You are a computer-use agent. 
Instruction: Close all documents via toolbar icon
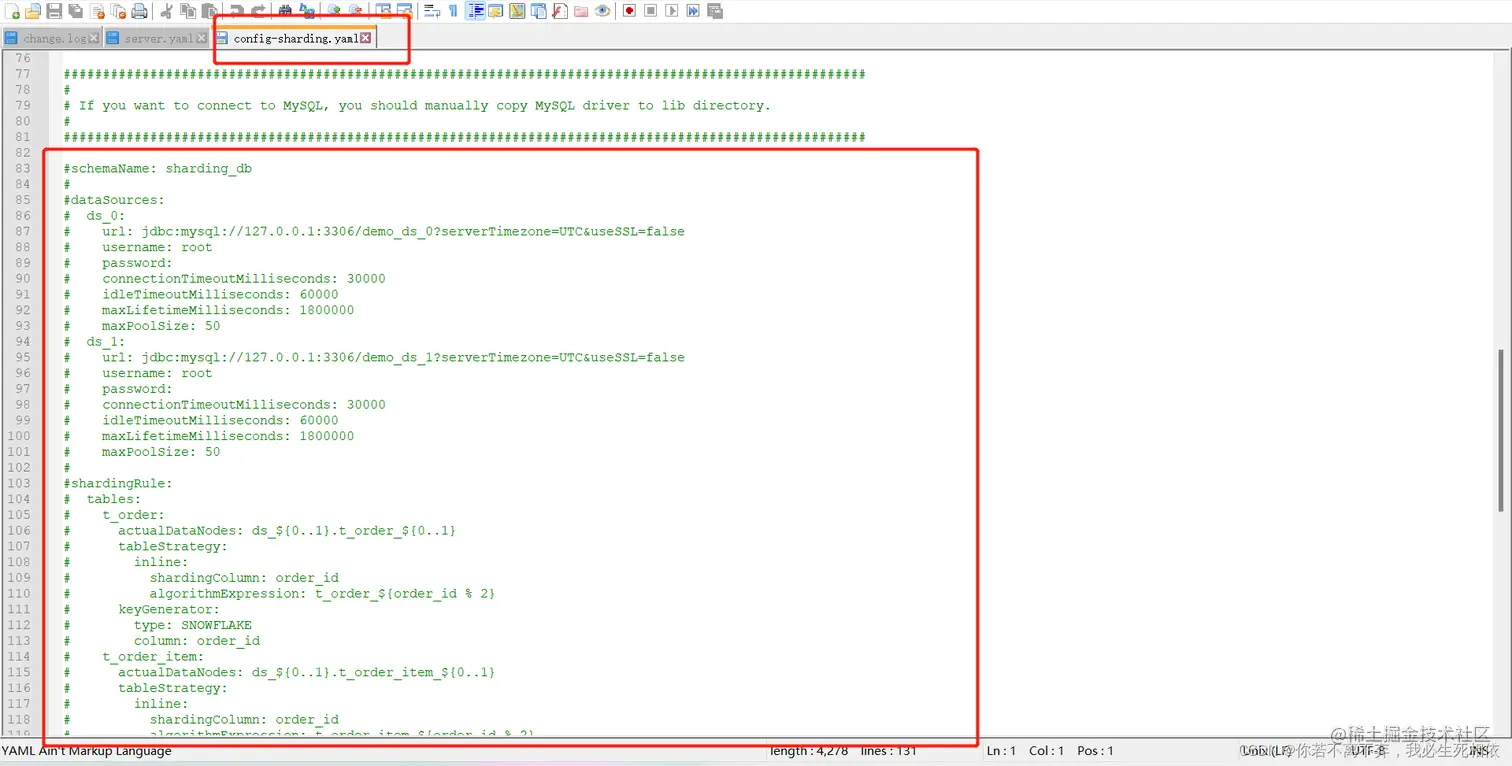pyautogui.click(x=118, y=11)
